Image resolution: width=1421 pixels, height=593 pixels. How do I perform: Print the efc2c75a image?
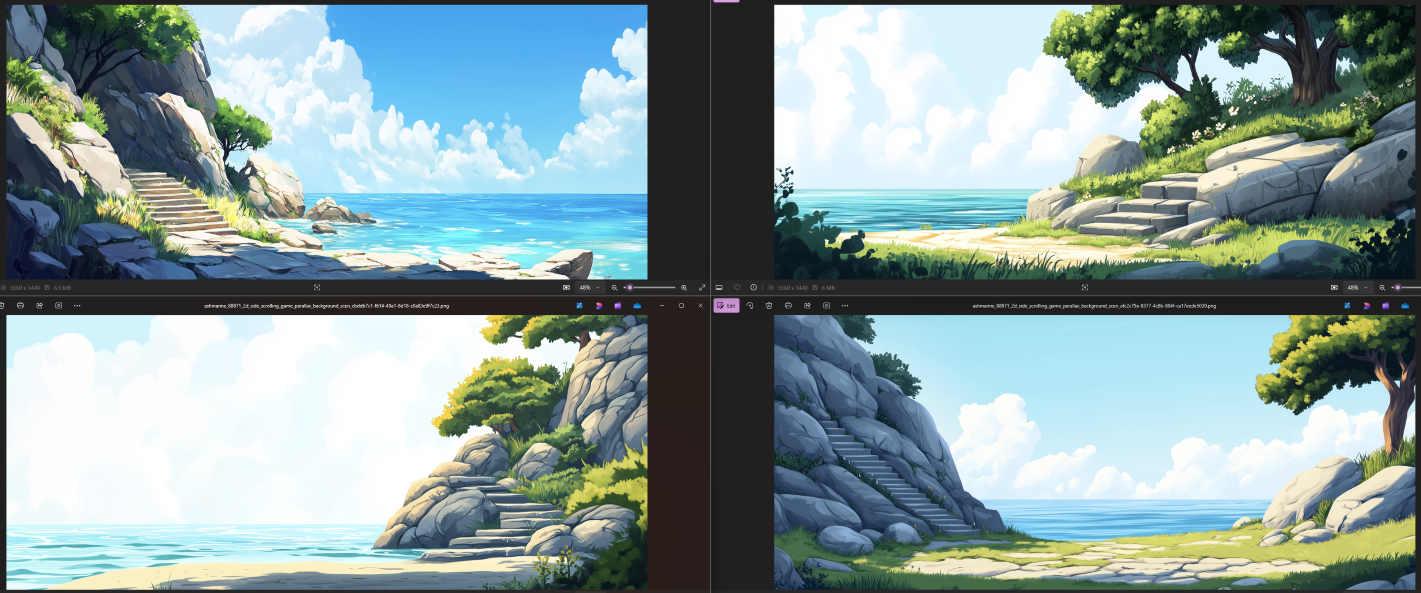tap(788, 305)
